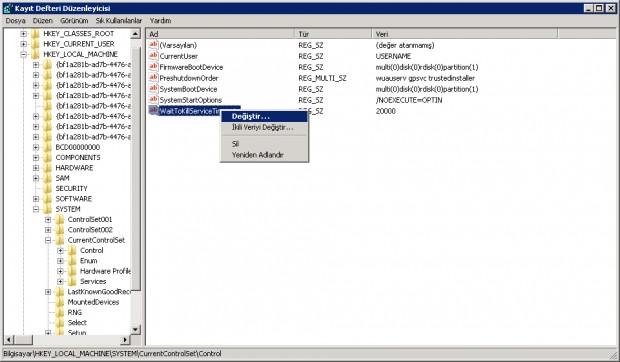Click the ab icon of CurrentUser value
The height and width of the screenshot is (362, 620).
[153, 56]
